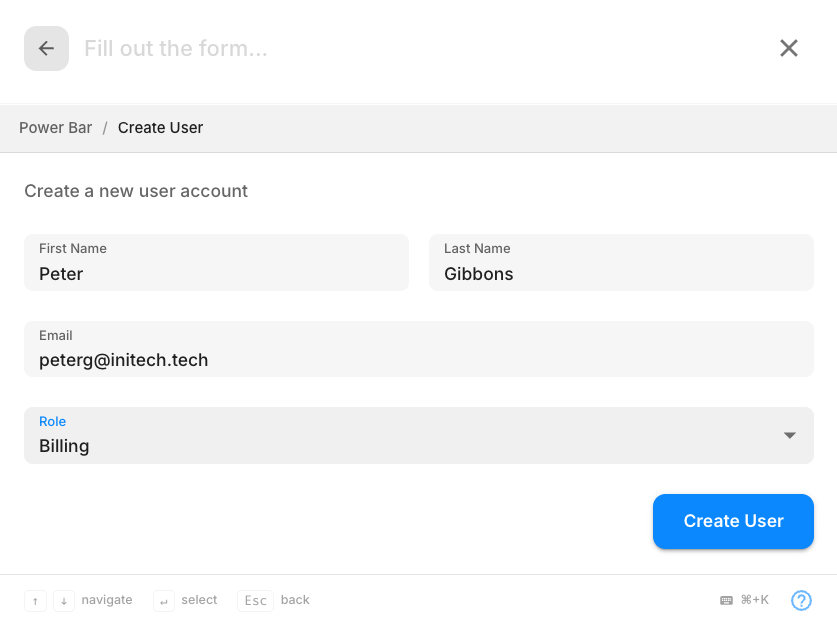837x620 pixels.
Task: Click the ⌘+K shortcut label
Action: pos(755,600)
